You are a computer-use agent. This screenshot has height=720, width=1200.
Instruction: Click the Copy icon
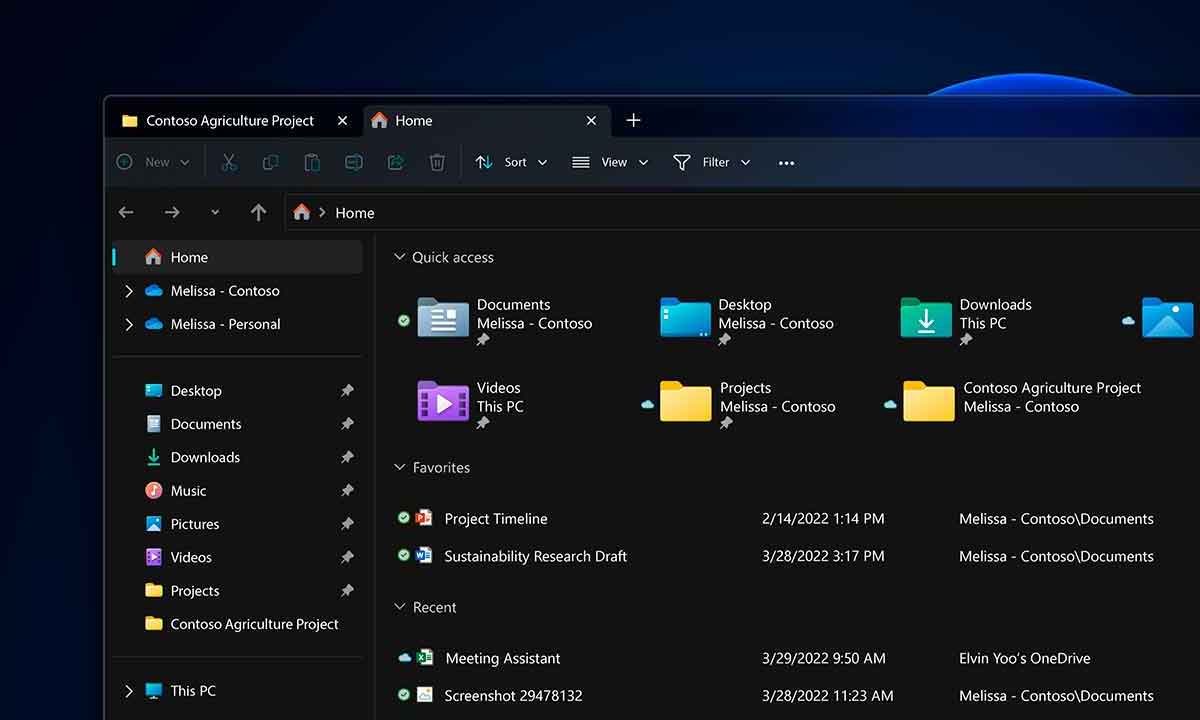(x=270, y=162)
